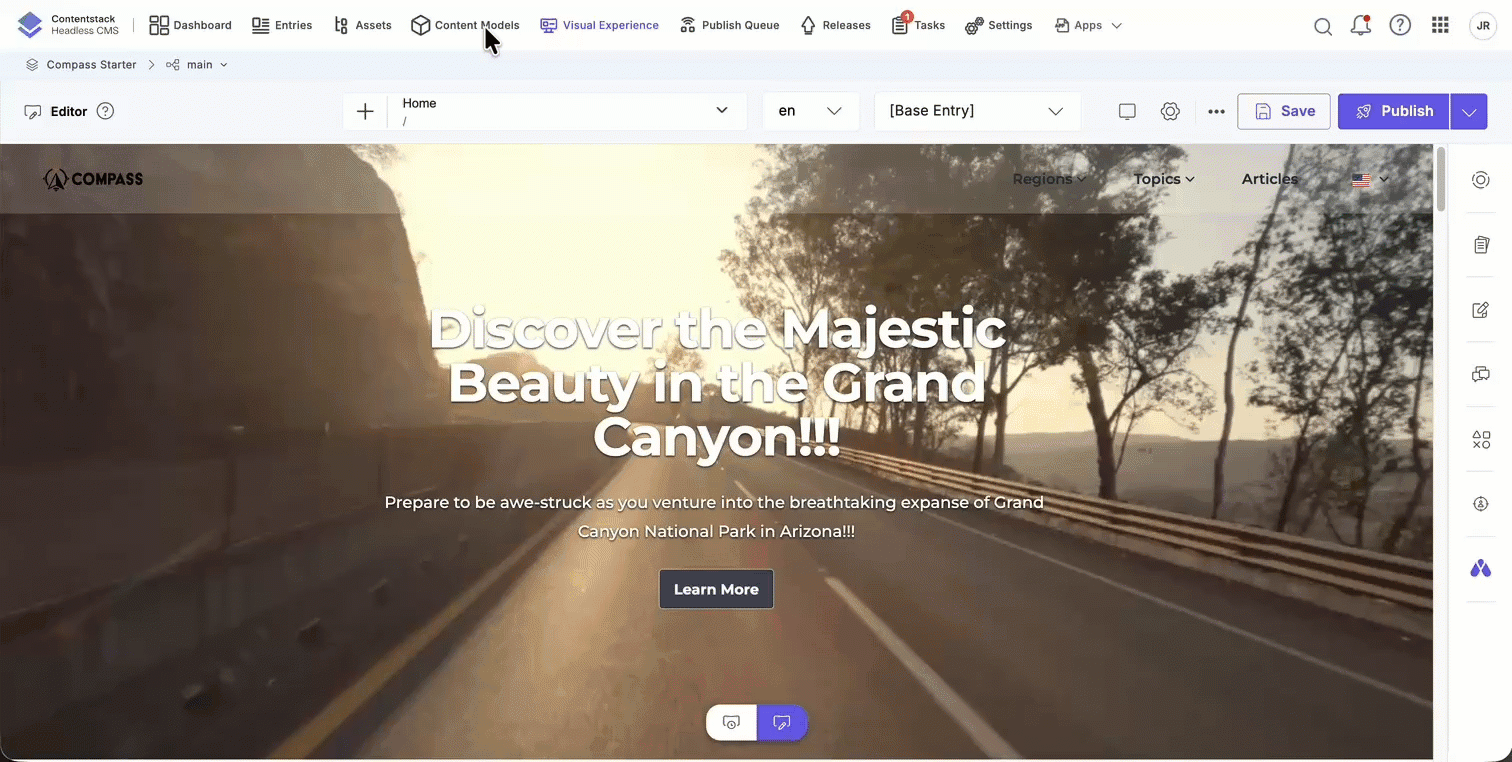Open the stacked documents sidebar icon
This screenshot has width=1512, height=762.
[x=1481, y=245]
